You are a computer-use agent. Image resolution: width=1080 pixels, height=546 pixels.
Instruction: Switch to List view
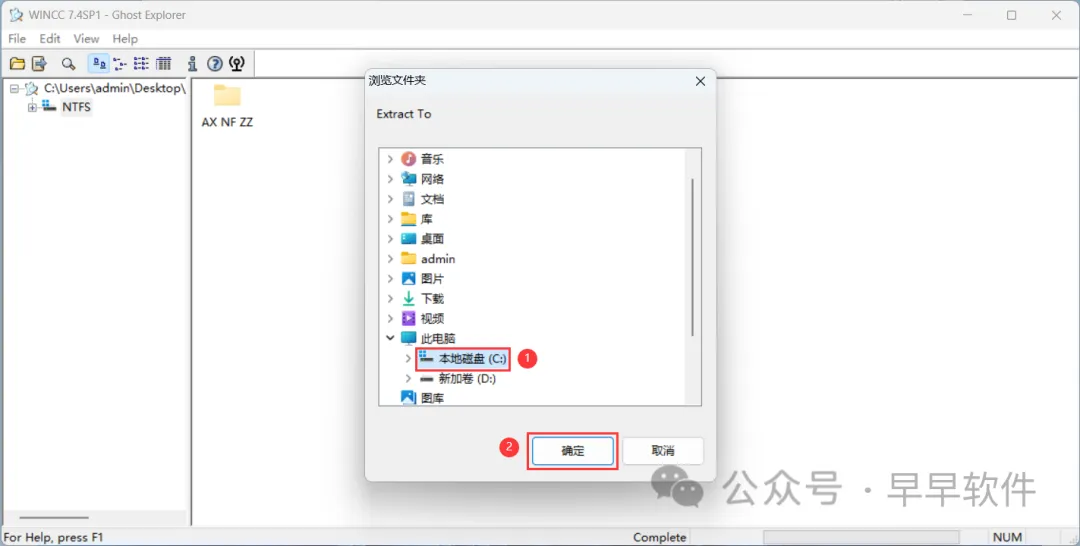click(141, 64)
